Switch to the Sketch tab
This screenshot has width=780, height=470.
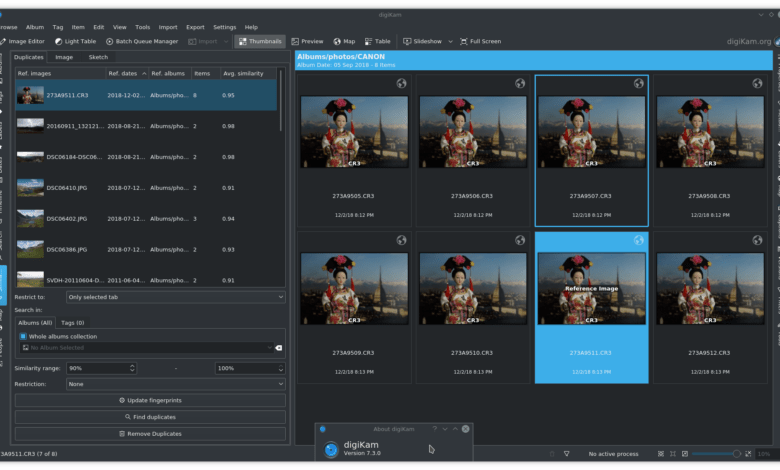pyautogui.click(x=98, y=57)
